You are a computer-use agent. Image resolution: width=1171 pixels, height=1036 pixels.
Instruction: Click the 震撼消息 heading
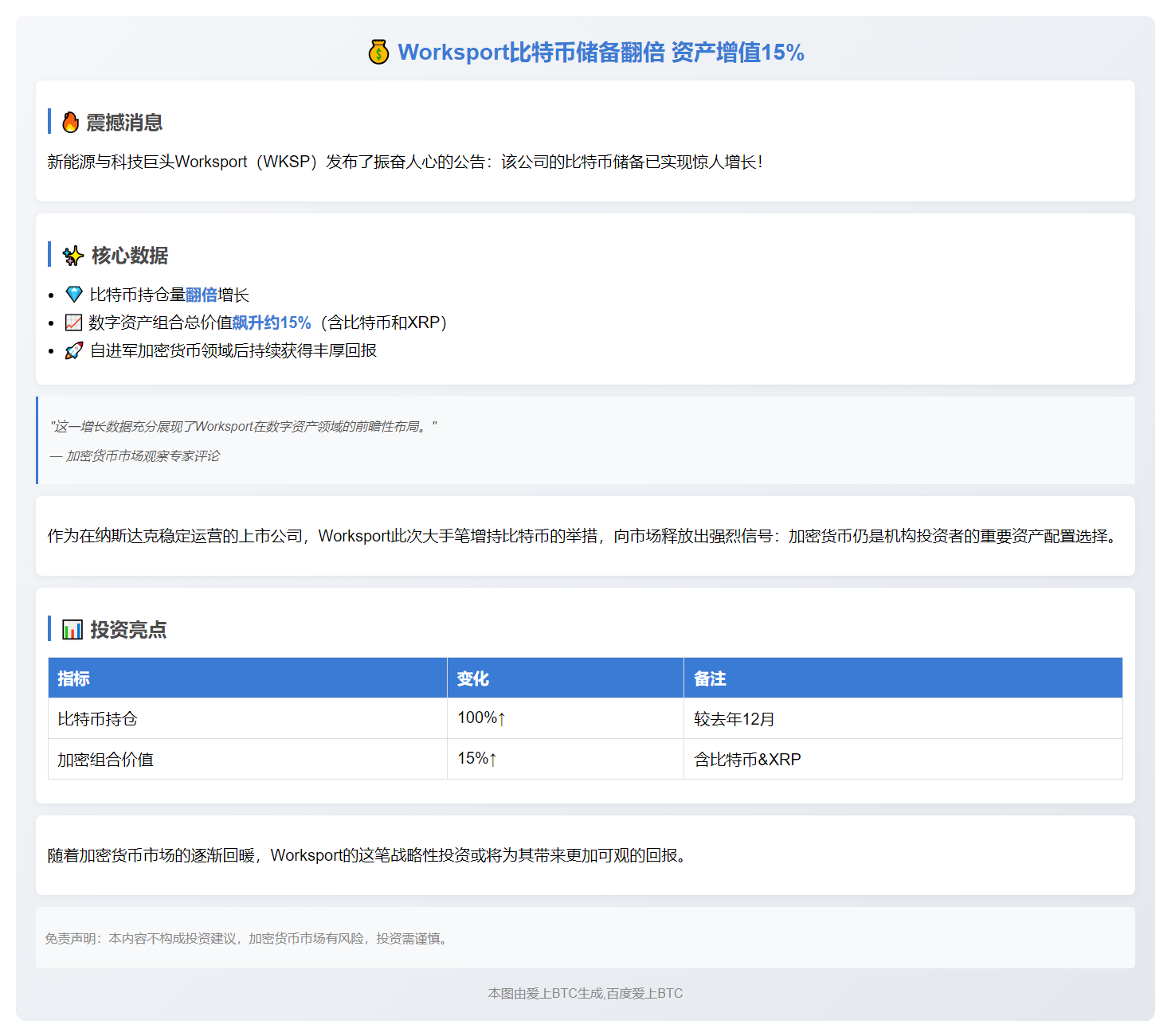pyautogui.click(x=124, y=123)
